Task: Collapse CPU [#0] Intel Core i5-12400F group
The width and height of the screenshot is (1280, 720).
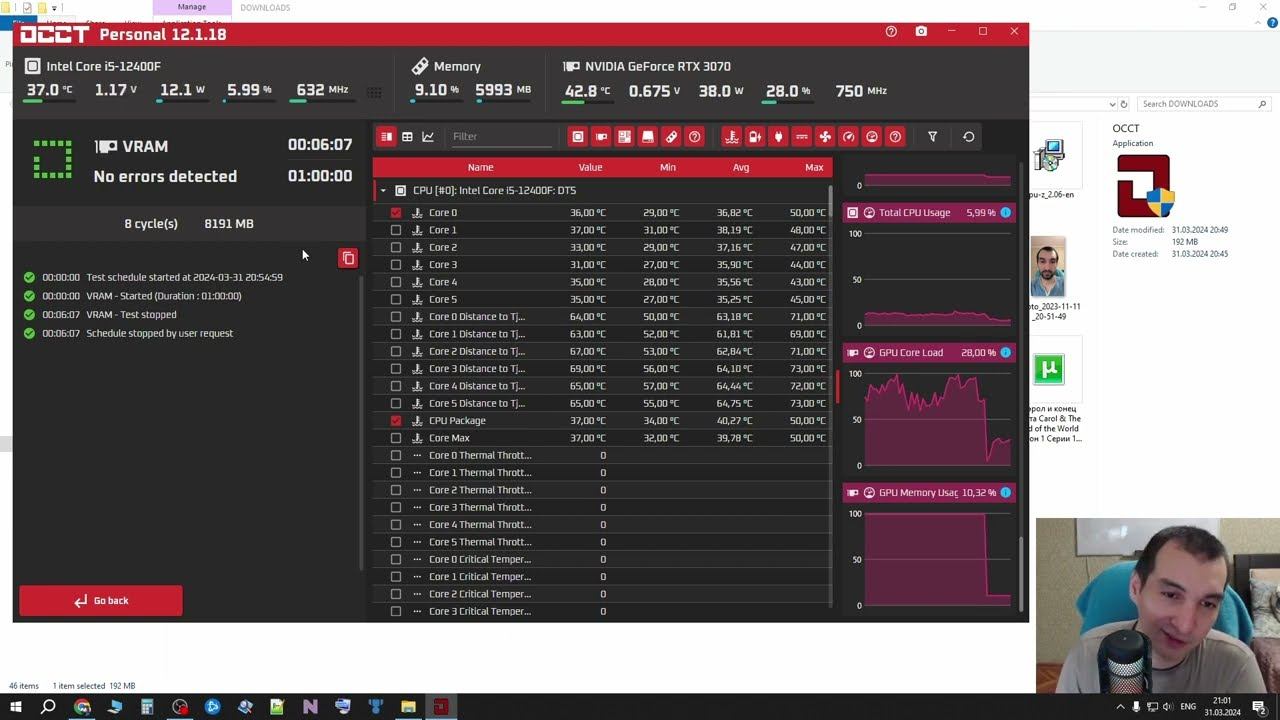Action: tap(383, 190)
